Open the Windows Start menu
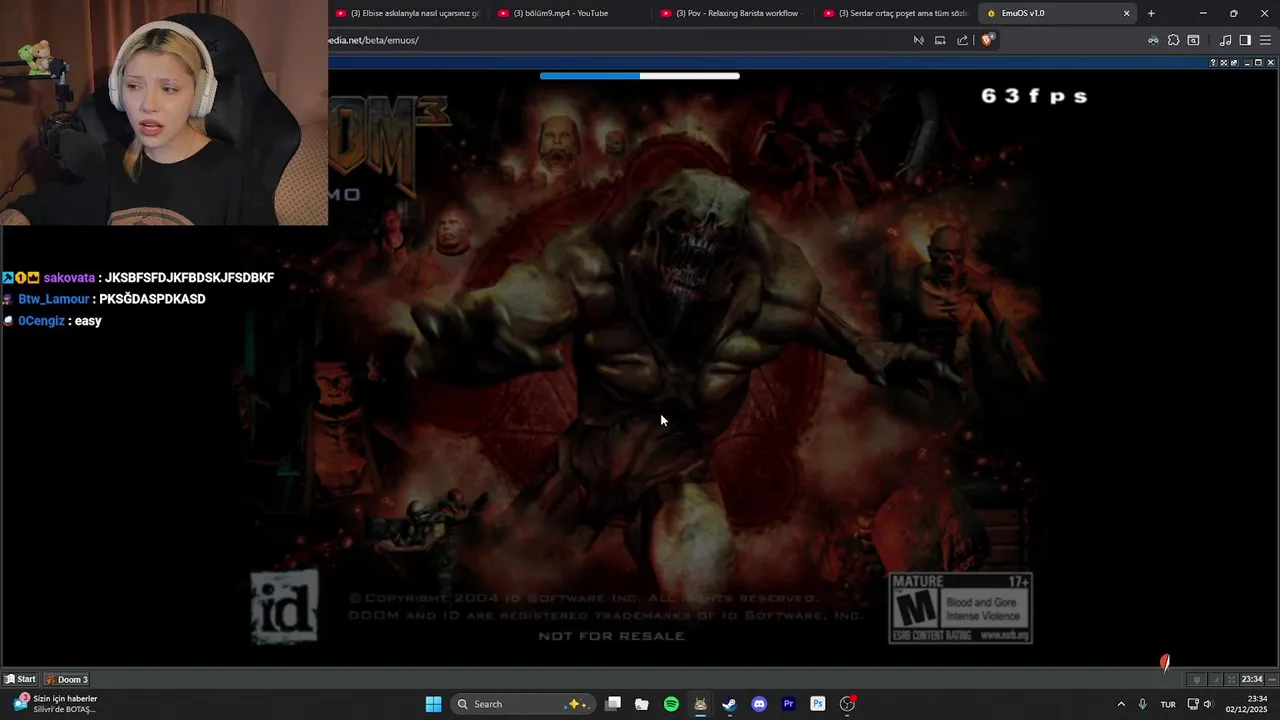The width and height of the screenshot is (1280, 720). pyautogui.click(x=433, y=704)
